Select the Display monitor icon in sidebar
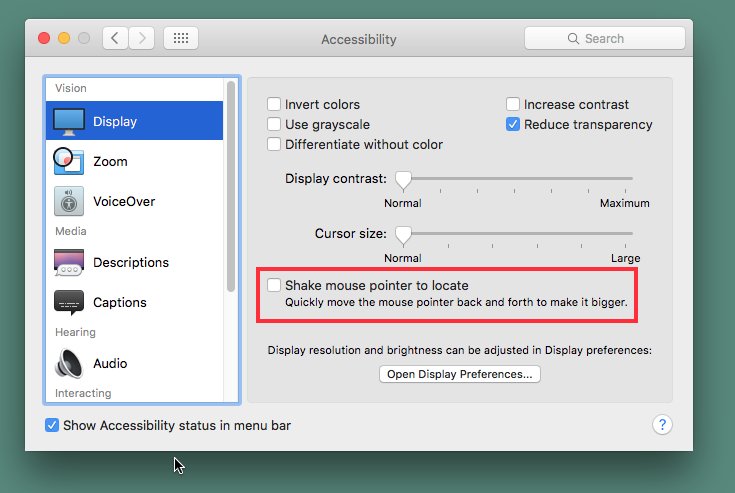 coord(69,121)
